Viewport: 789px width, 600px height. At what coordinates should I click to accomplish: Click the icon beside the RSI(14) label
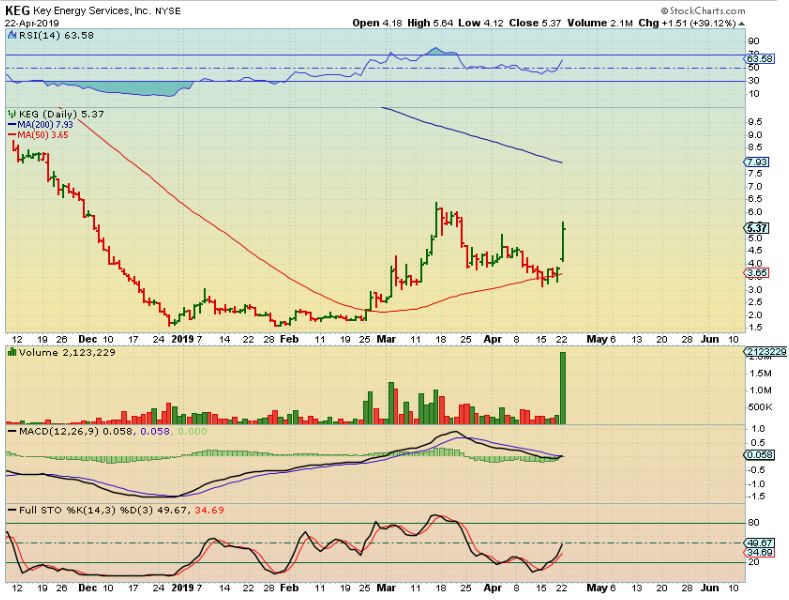(x=13, y=35)
